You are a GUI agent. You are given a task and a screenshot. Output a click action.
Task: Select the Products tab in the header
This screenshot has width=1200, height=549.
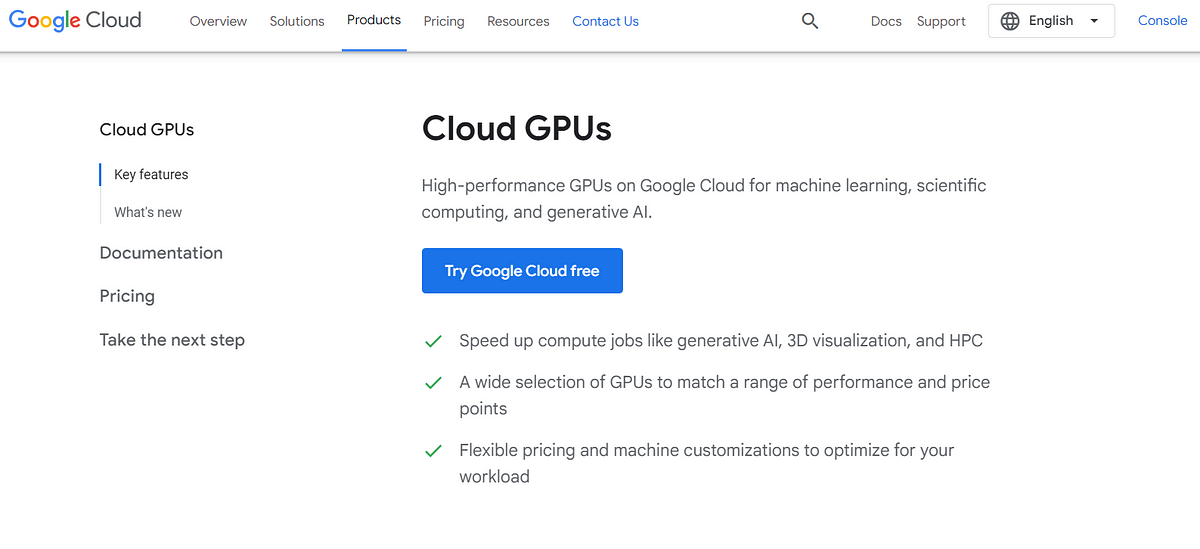374,20
